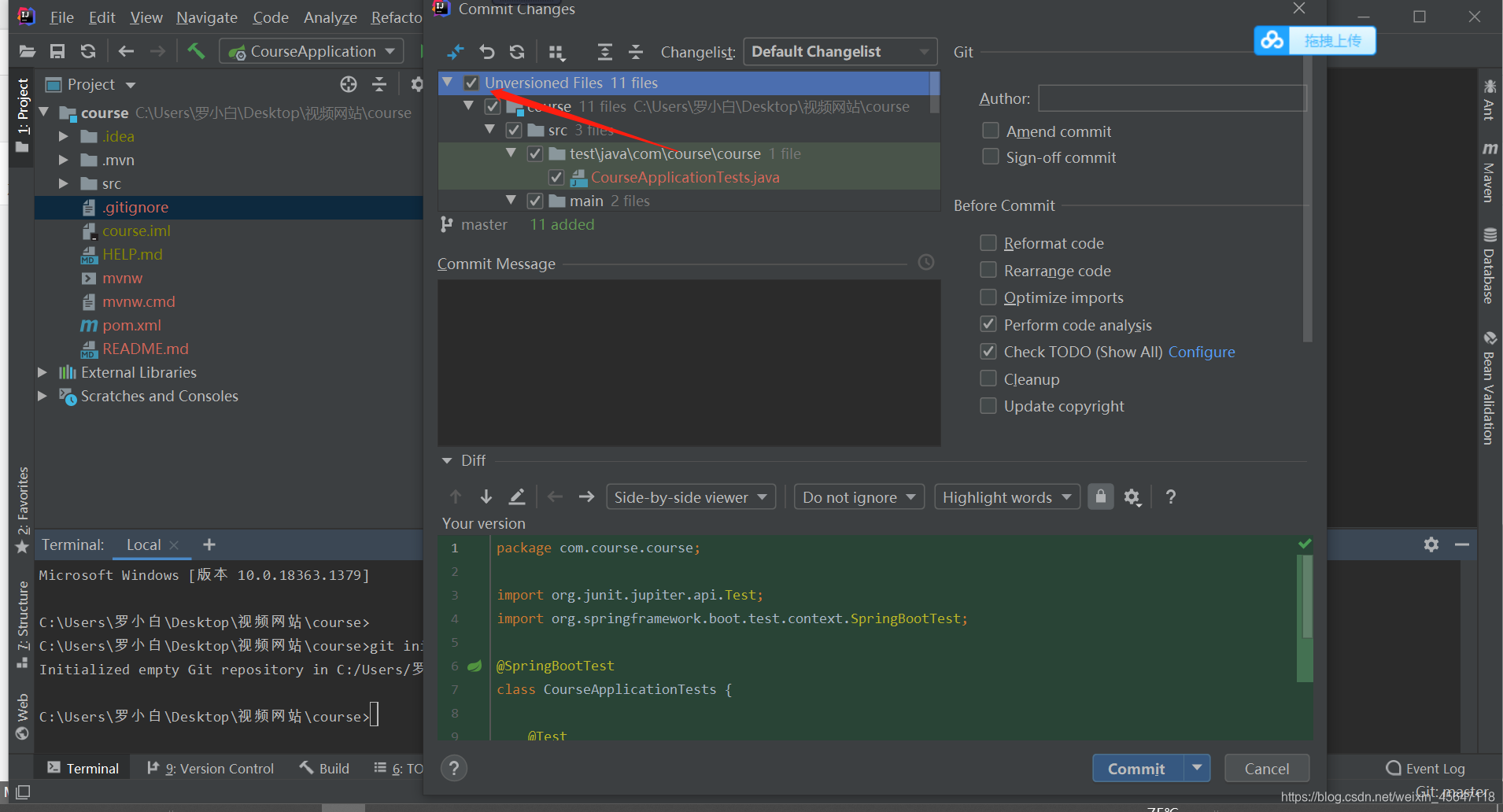The height and width of the screenshot is (812, 1503).
Task: Click the locate target icon in Project panel
Action: click(x=349, y=84)
